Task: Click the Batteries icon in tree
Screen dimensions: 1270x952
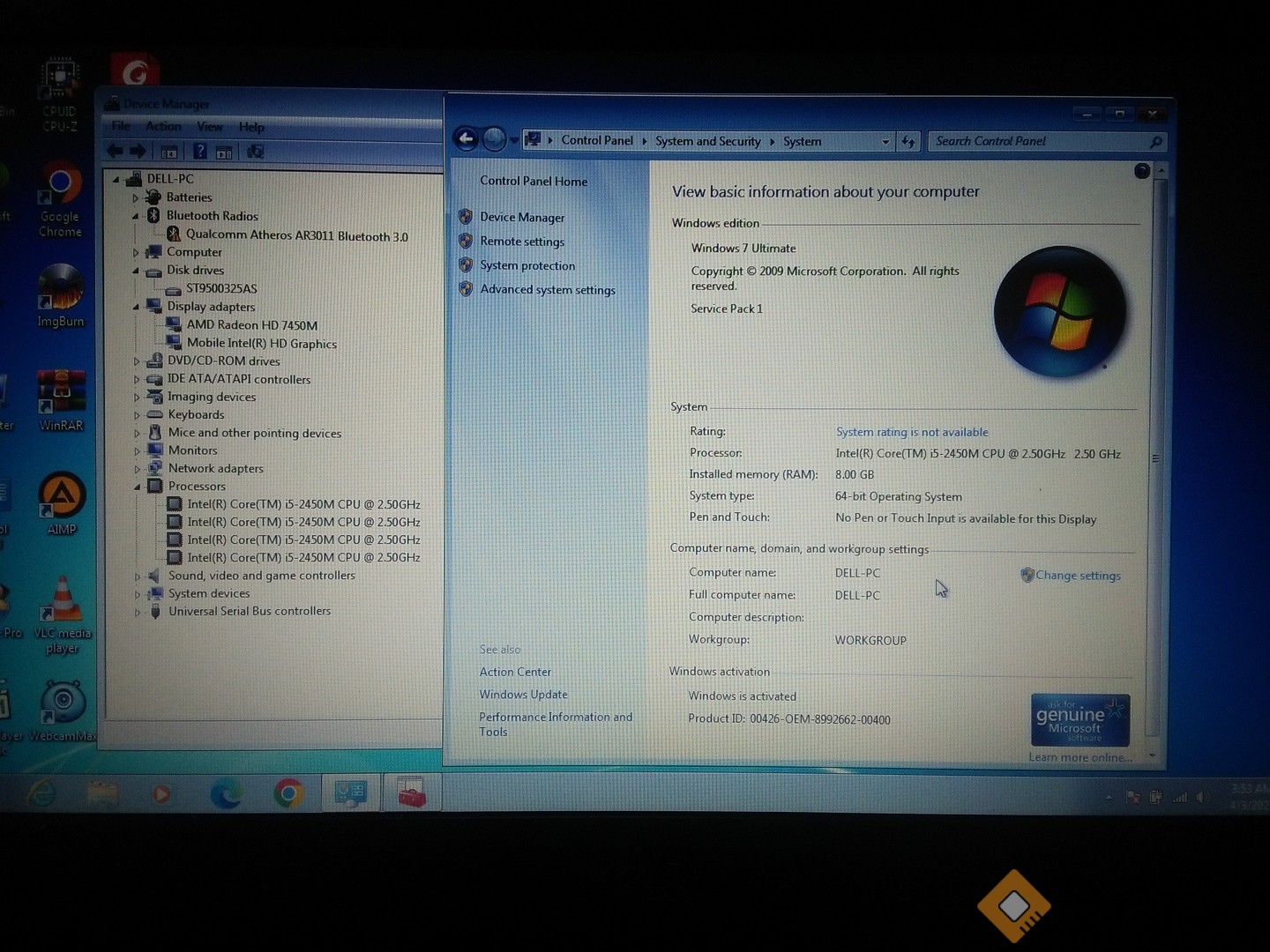Action: (153, 197)
